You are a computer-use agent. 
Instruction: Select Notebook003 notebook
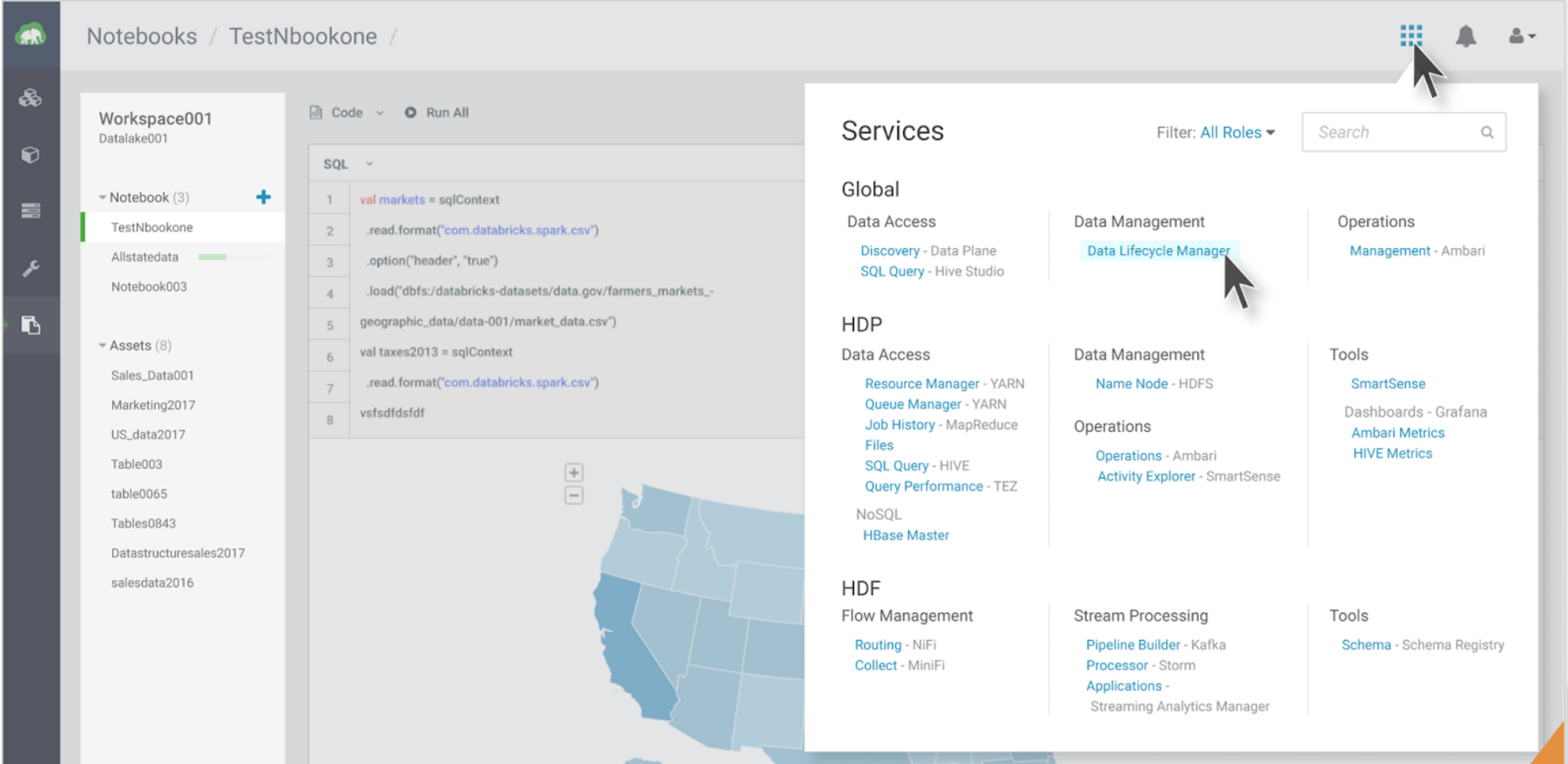coord(149,286)
